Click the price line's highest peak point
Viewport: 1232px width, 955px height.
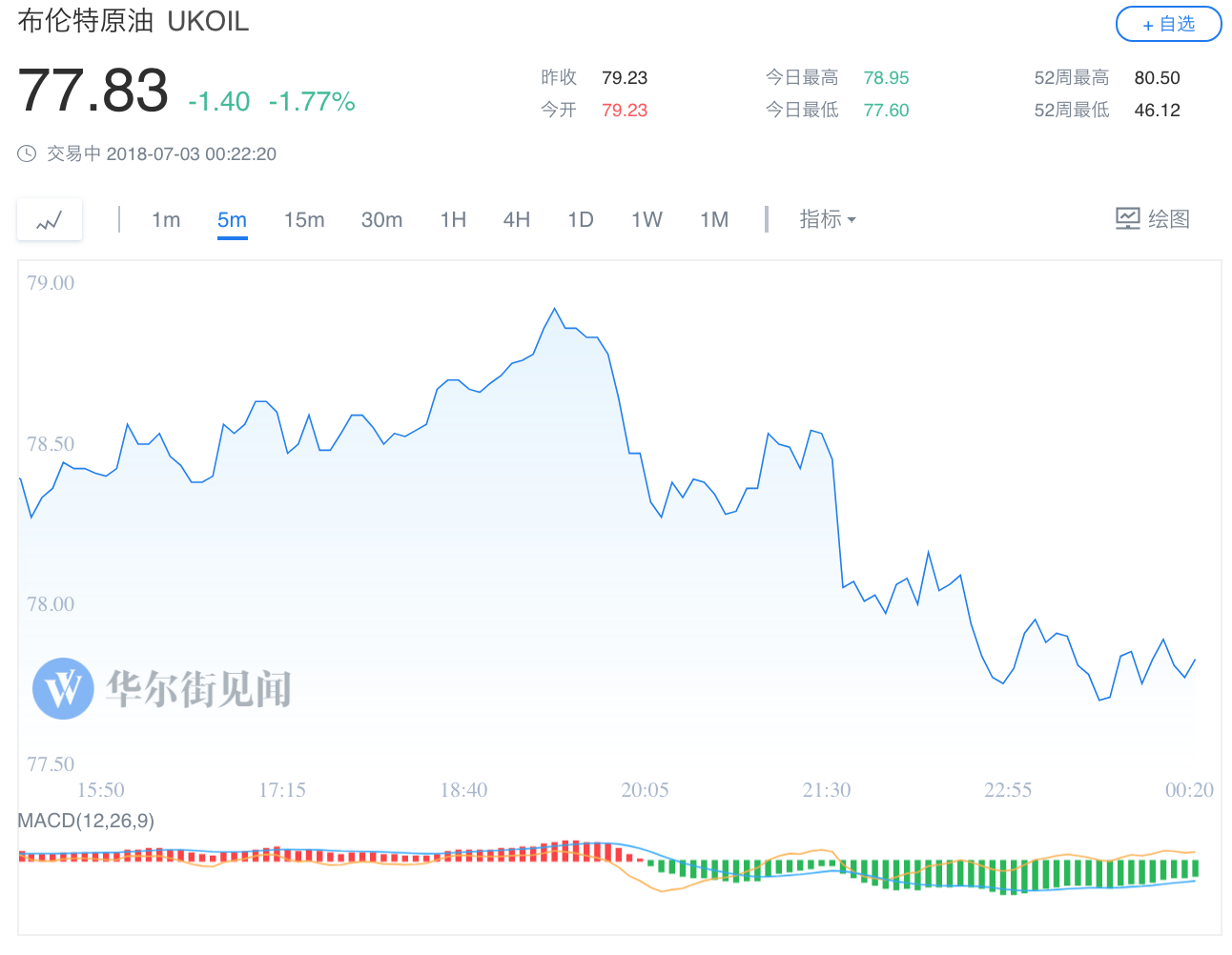[554, 309]
